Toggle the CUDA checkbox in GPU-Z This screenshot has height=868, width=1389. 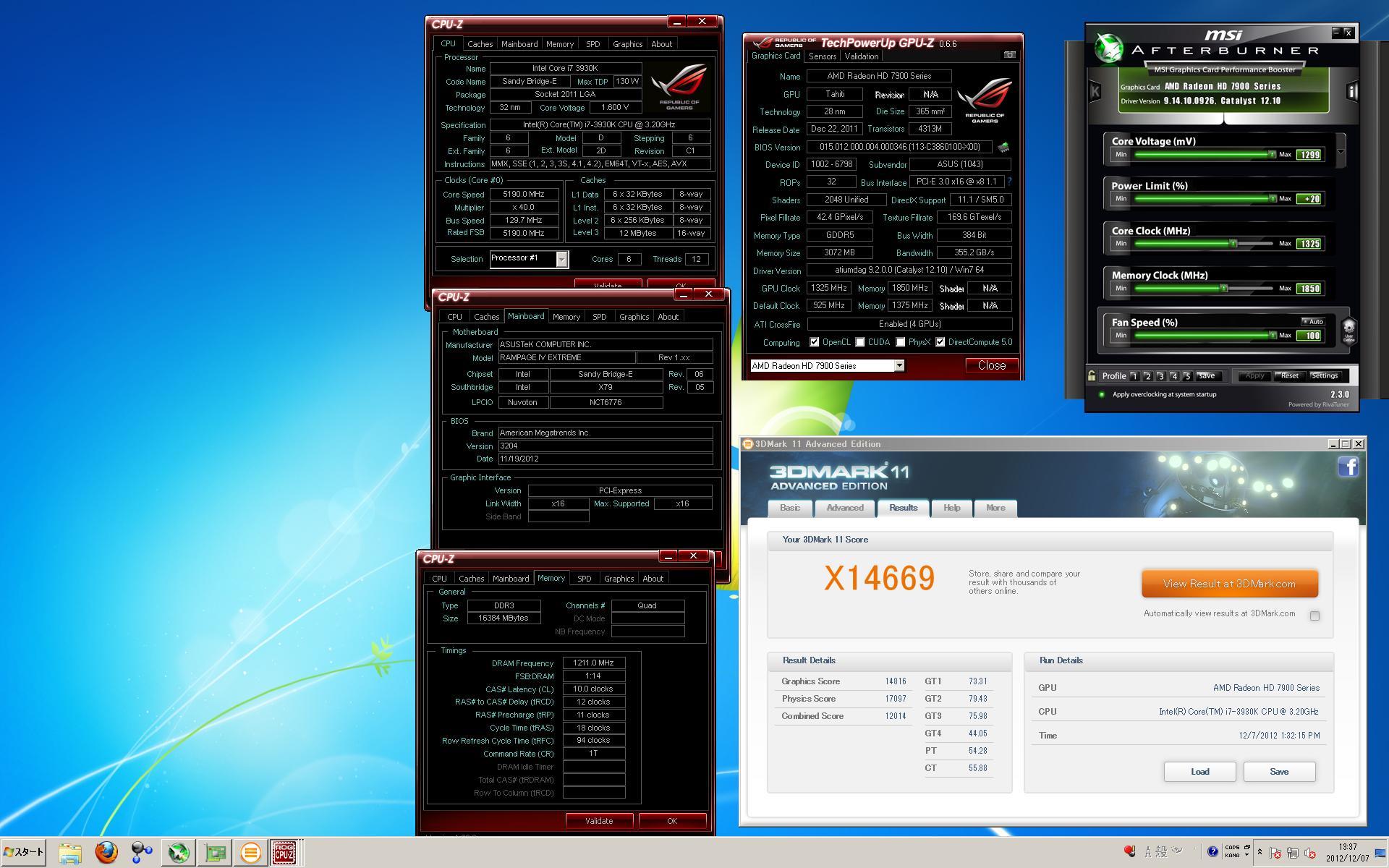[x=859, y=342]
